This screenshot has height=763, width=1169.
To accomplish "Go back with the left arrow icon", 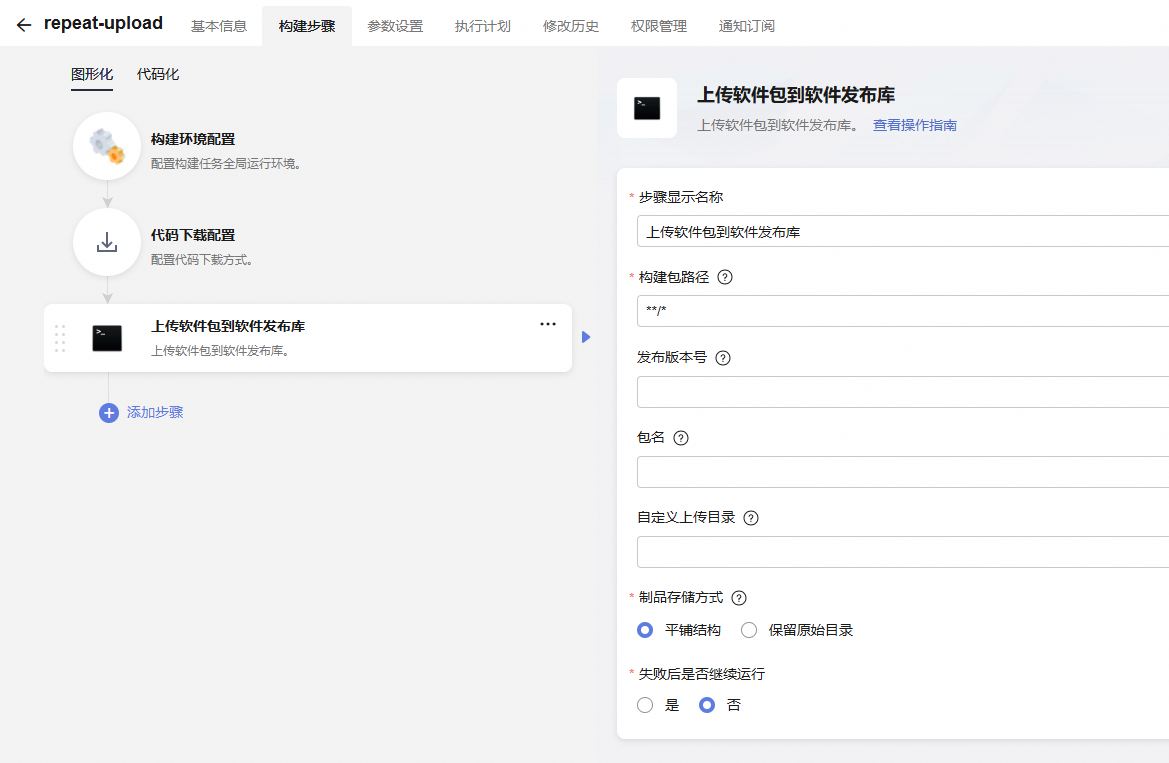I will click(24, 25).
